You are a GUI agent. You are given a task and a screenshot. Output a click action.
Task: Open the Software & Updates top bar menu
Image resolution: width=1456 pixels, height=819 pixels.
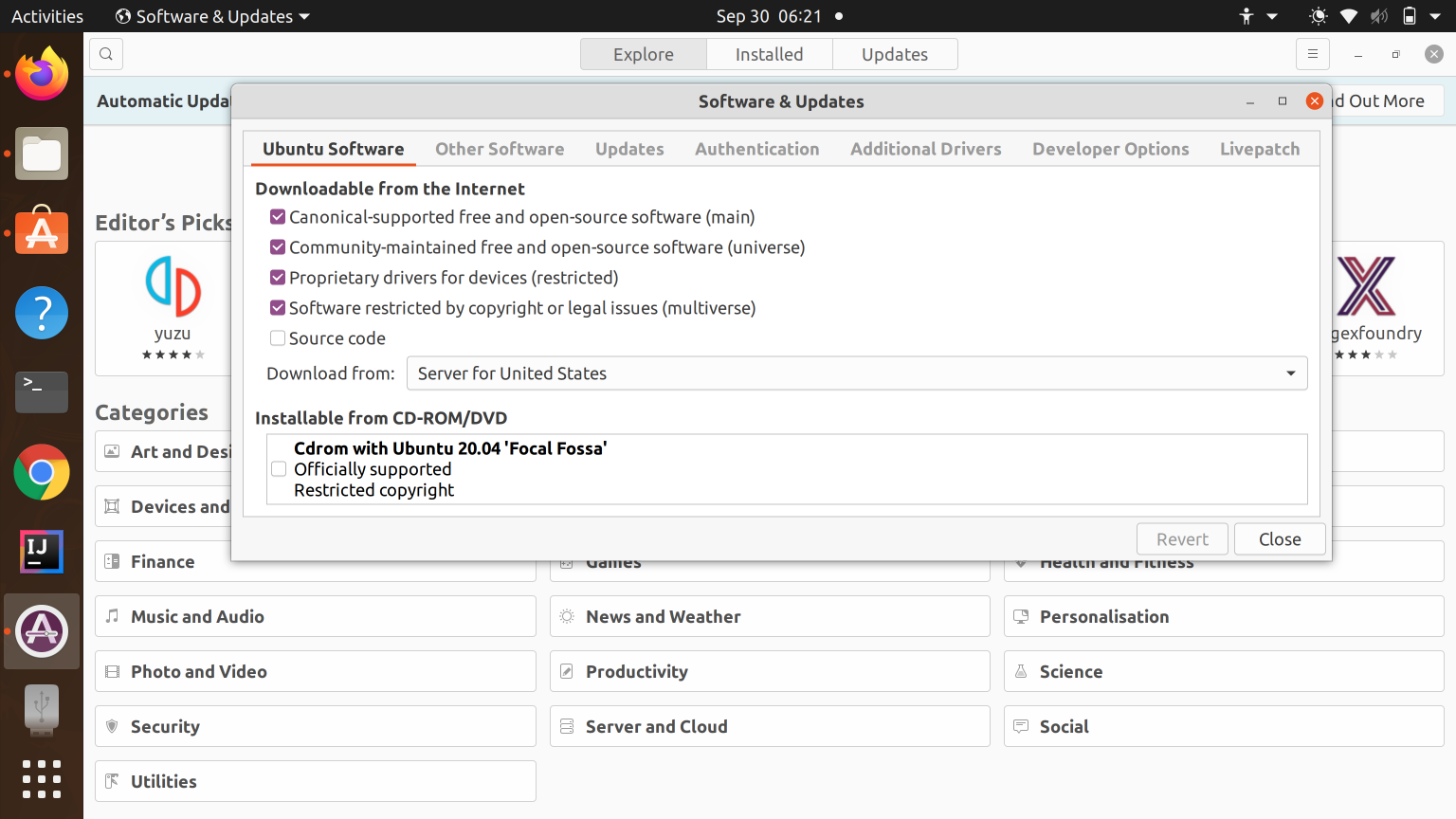point(210,15)
